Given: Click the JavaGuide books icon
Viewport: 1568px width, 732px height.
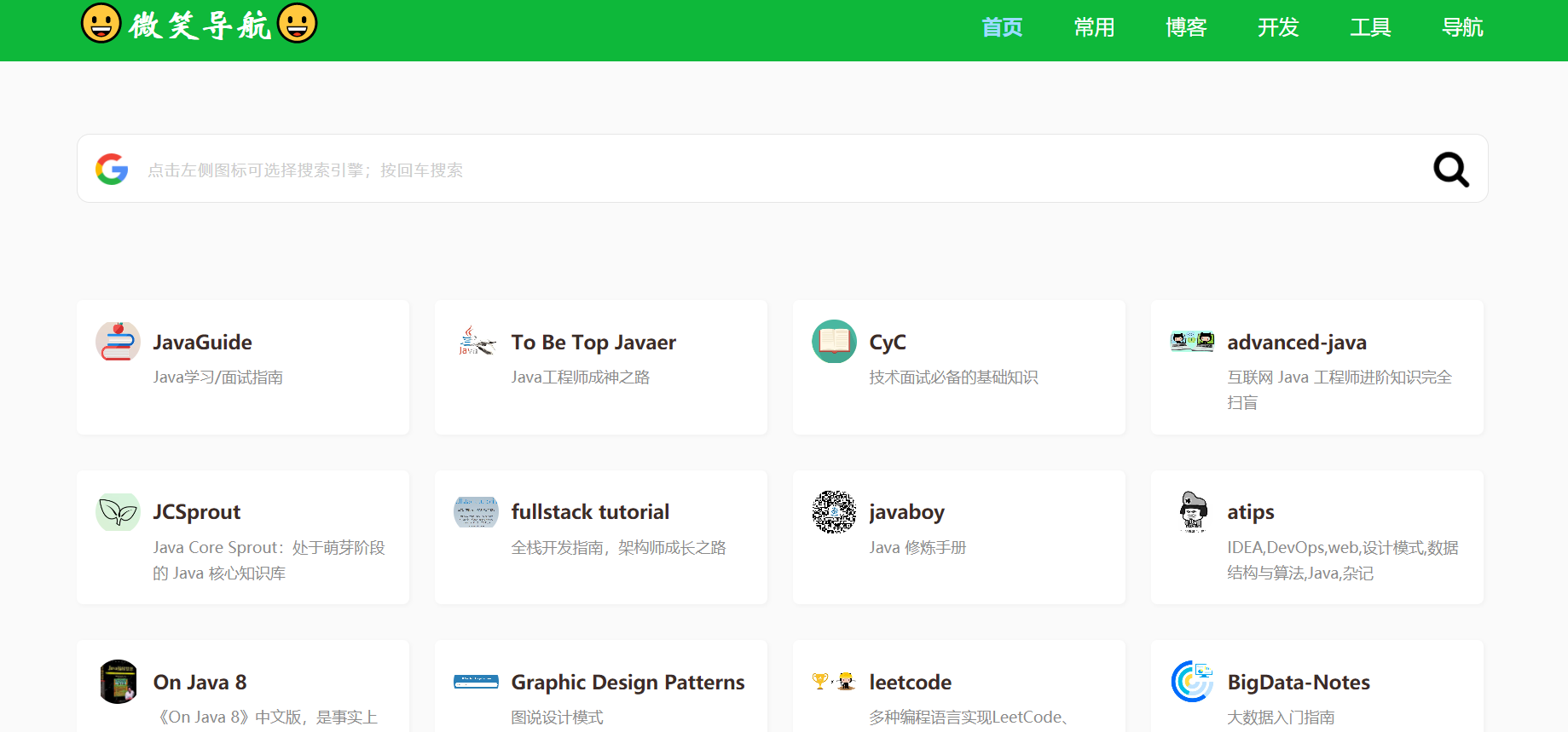Looking at the screenshot, I should tap(118, 341).
